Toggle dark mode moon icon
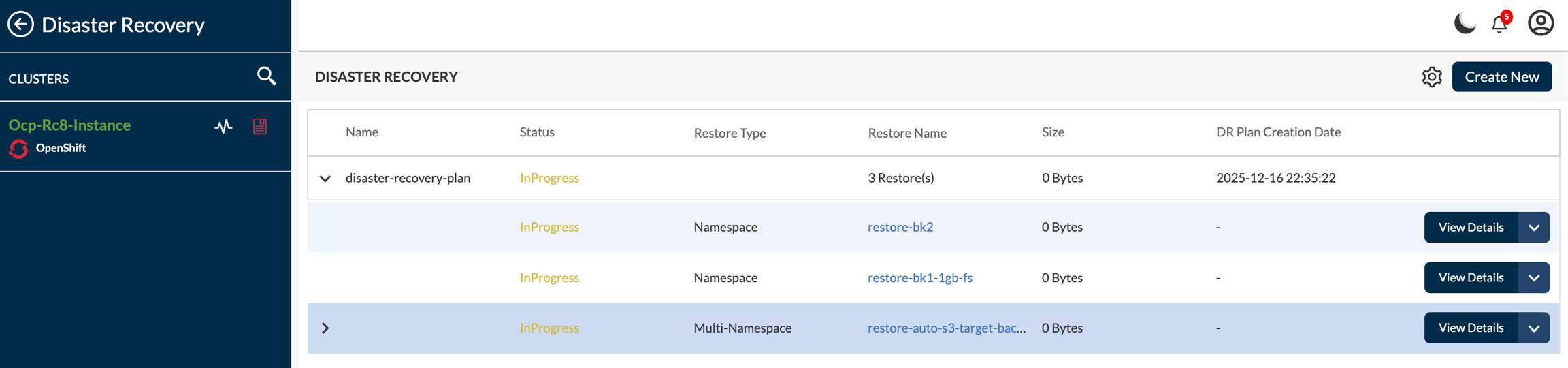 [x=1464, y=24]
